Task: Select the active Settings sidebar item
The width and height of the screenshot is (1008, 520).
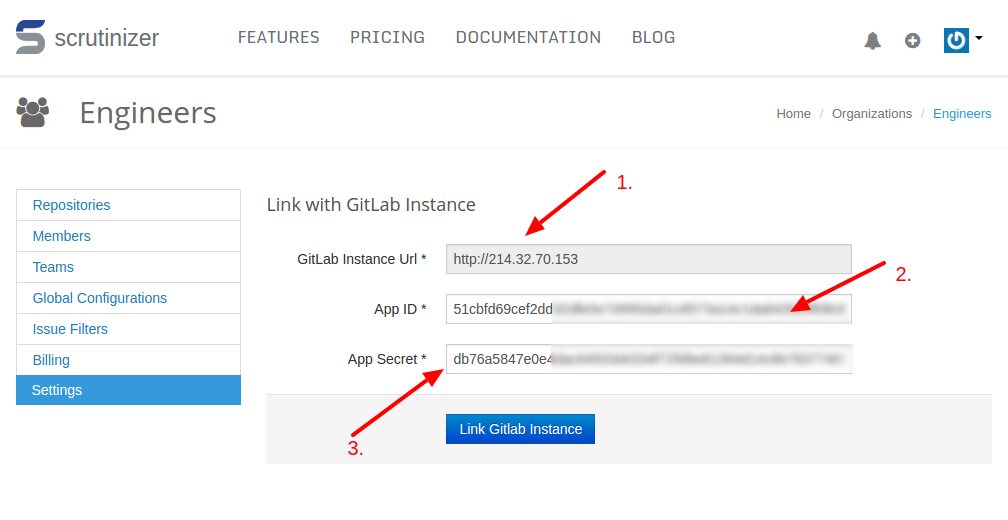Action: pyautogui.click(x=129, y=390)
